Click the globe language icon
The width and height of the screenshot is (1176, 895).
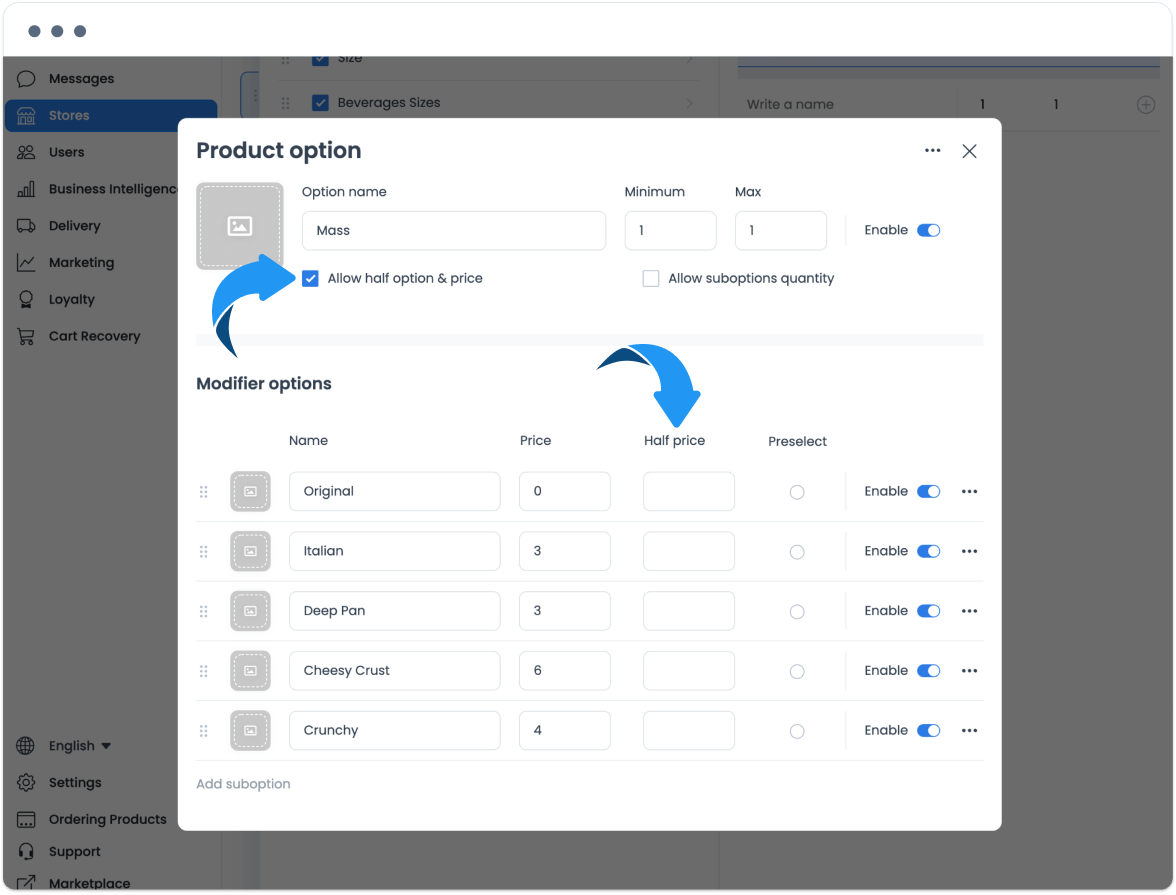(26, 746)
